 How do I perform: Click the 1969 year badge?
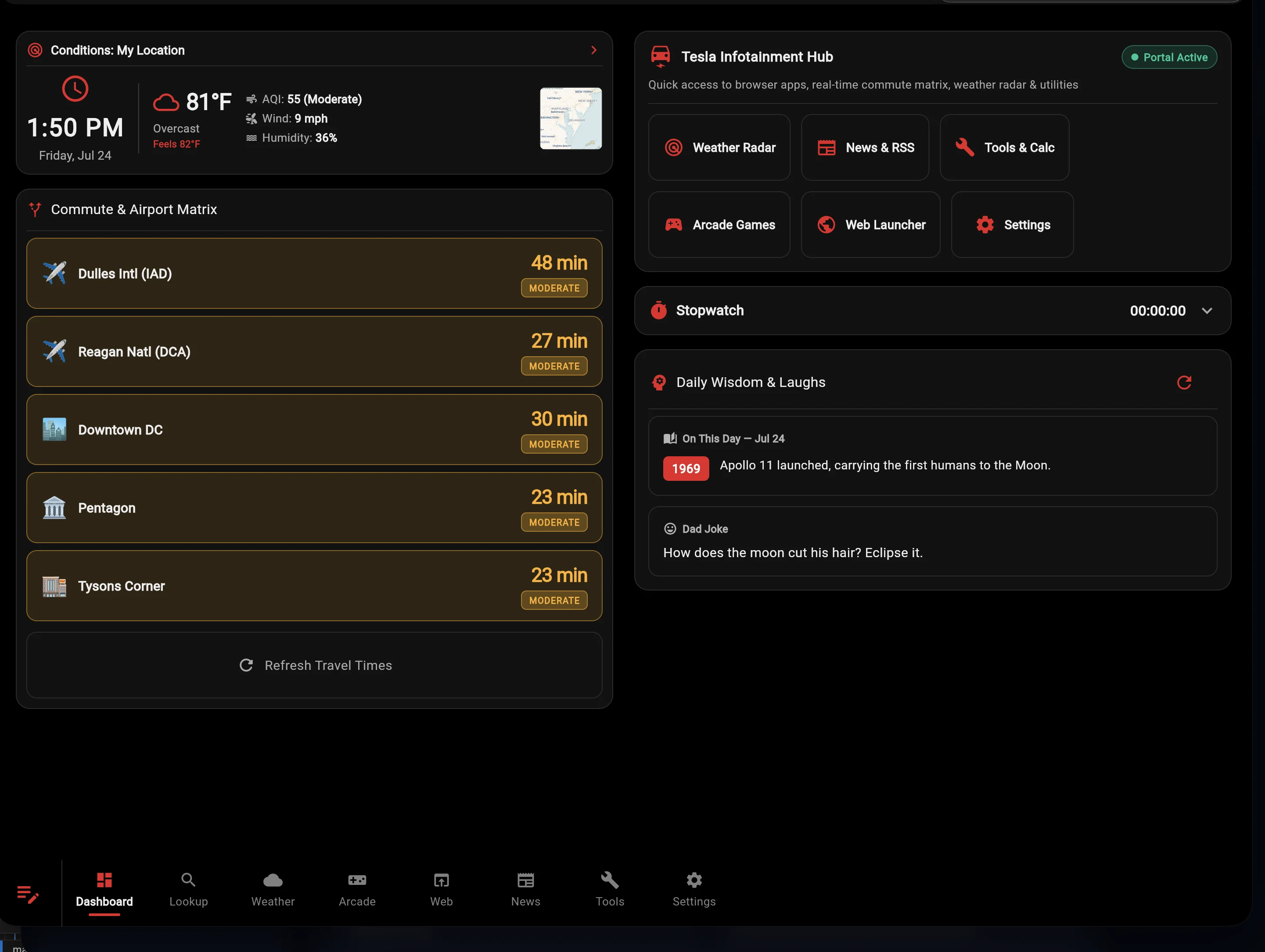686,469
